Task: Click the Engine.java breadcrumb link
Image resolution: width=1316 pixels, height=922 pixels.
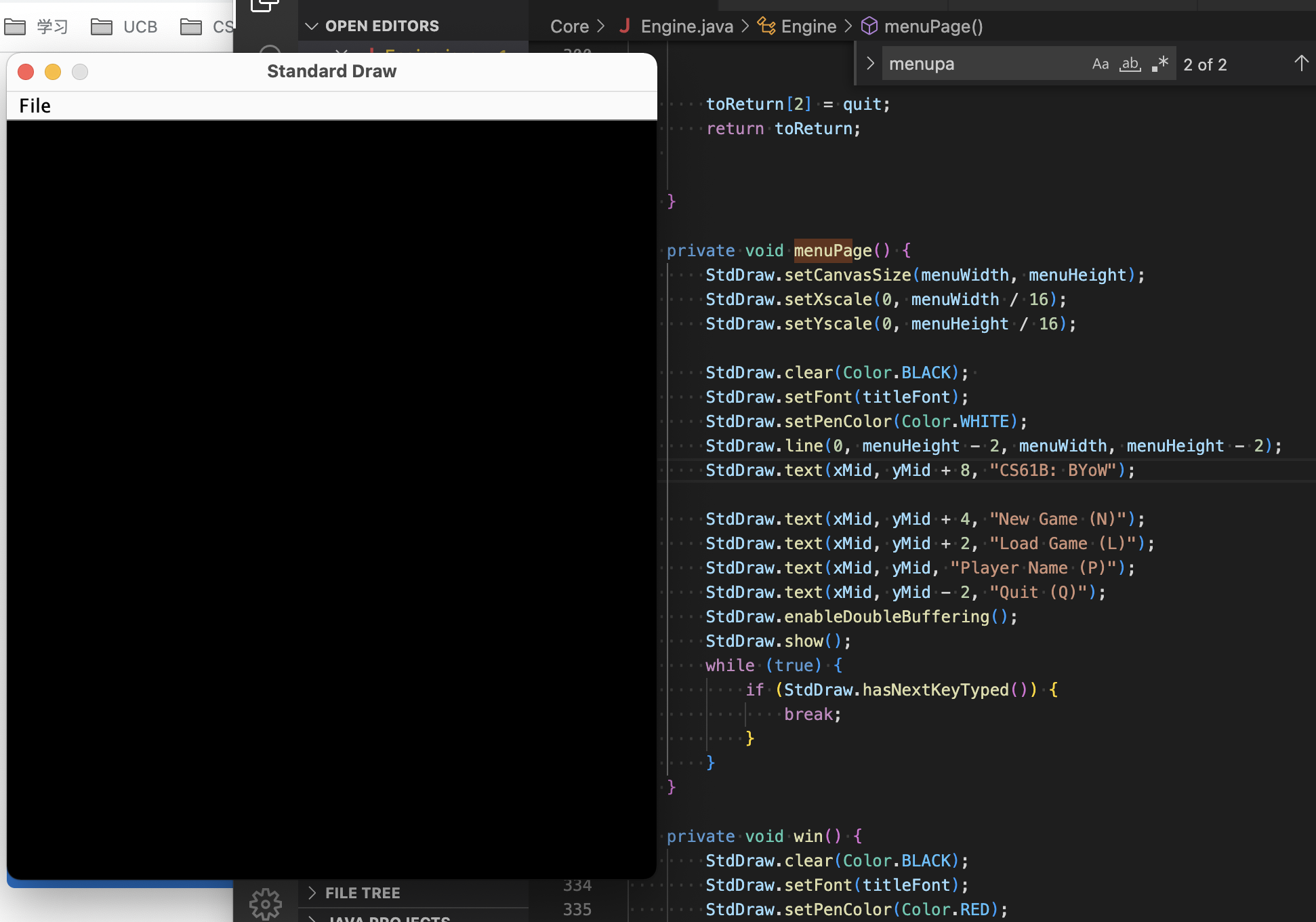Action: click(686, 26)
